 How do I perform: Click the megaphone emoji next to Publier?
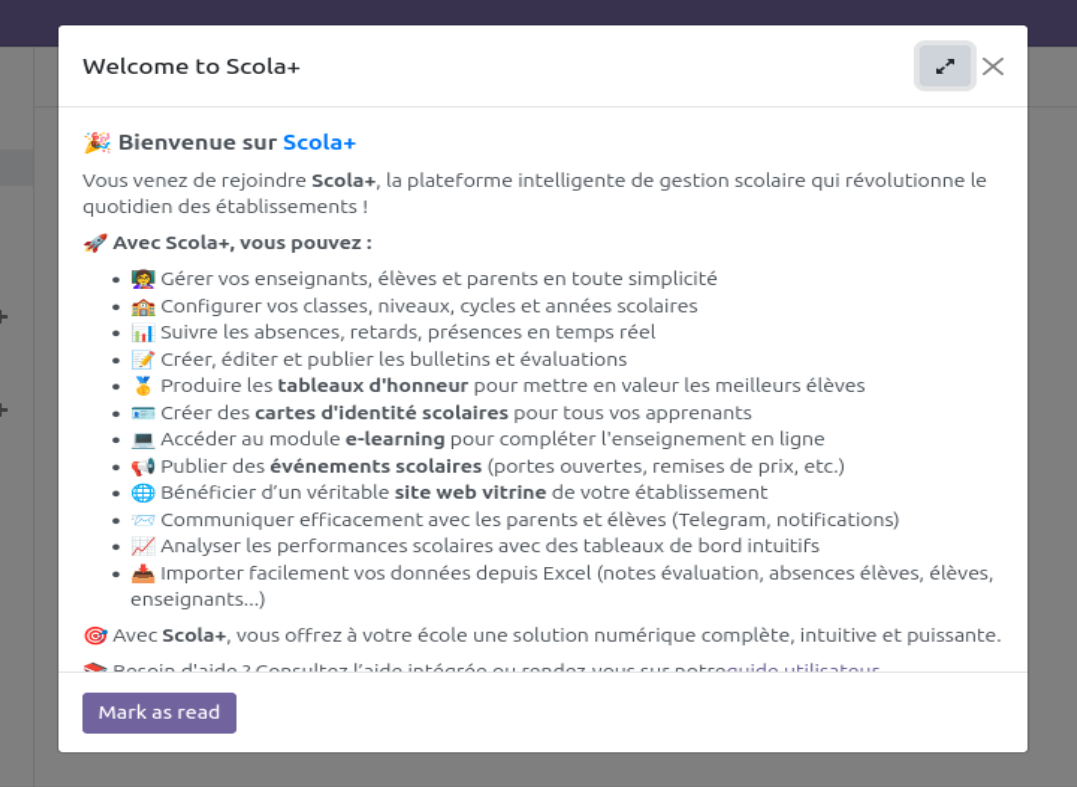point(142,466)
